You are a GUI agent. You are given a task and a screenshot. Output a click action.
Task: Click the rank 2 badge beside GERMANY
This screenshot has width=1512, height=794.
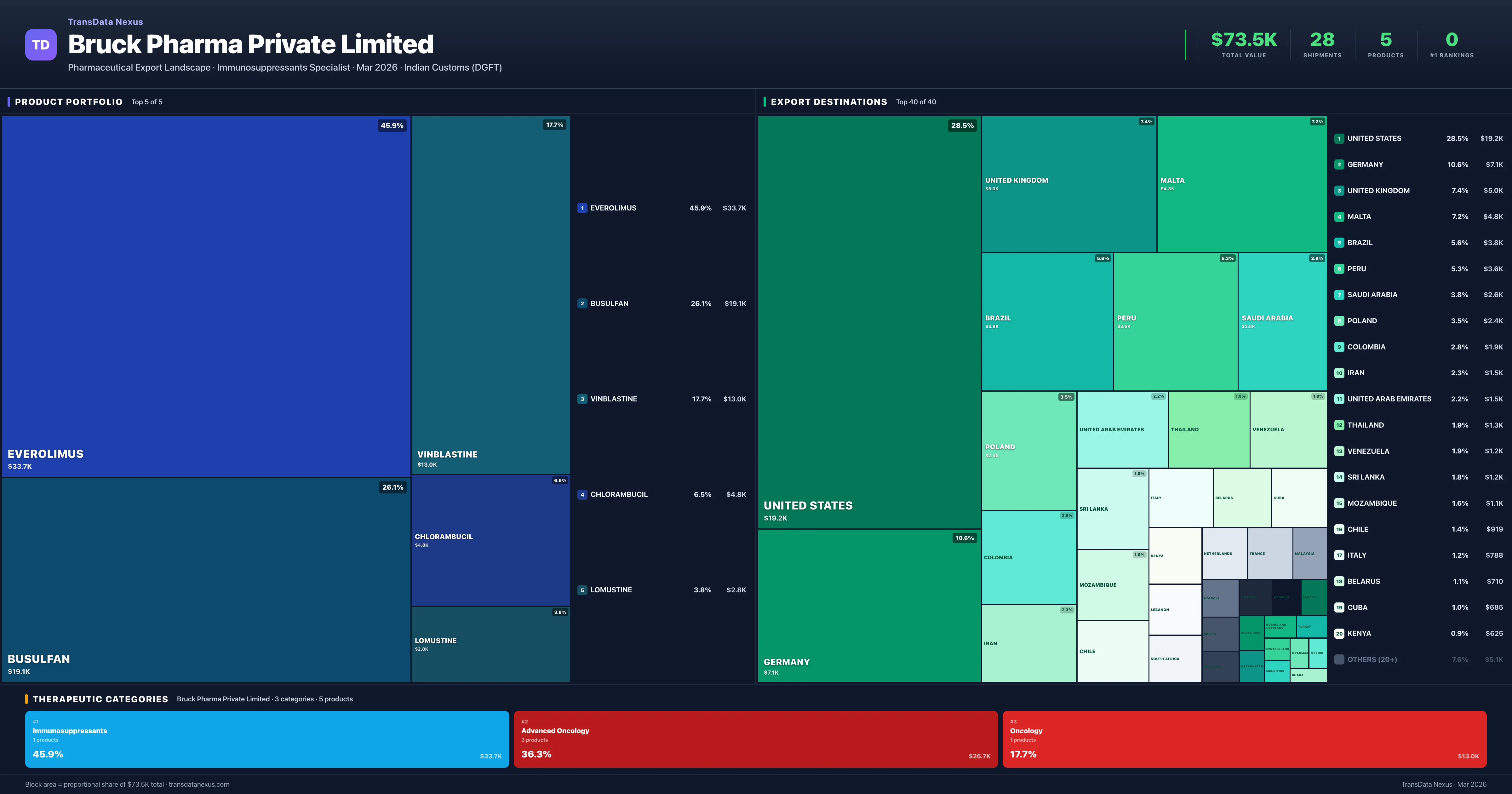(1339, 164)
